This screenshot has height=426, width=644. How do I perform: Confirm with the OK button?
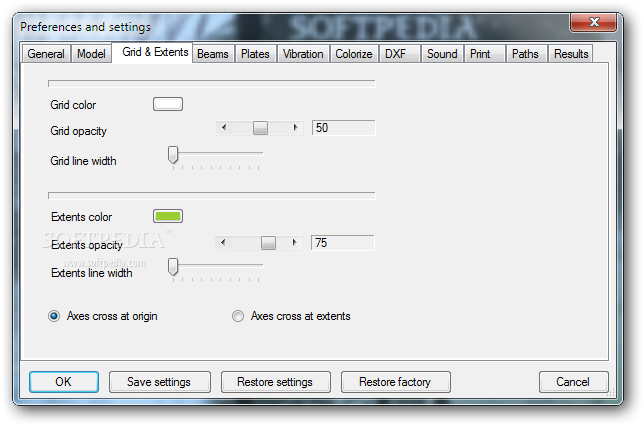click(x=64, y=382)
